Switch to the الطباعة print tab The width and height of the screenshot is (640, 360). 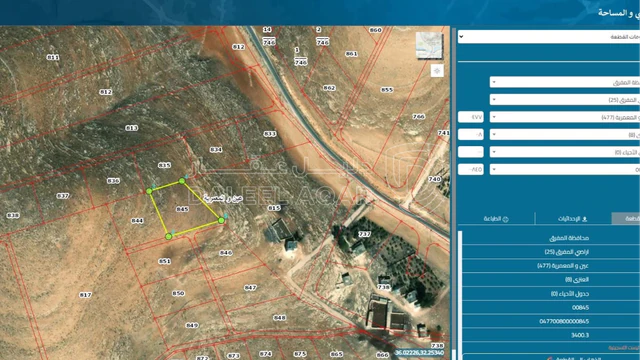click(496, 219)
